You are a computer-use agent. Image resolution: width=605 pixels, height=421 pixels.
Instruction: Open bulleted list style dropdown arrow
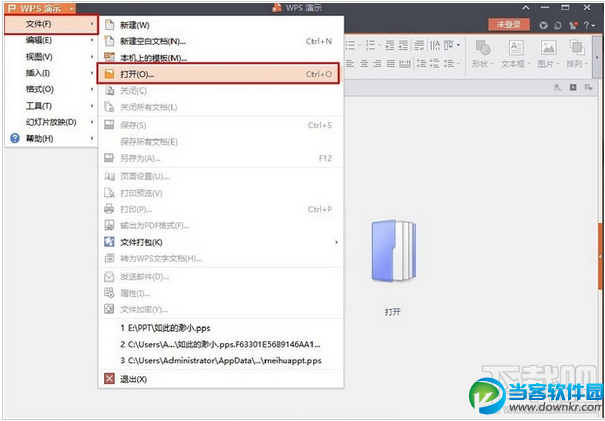click(359, 45)
